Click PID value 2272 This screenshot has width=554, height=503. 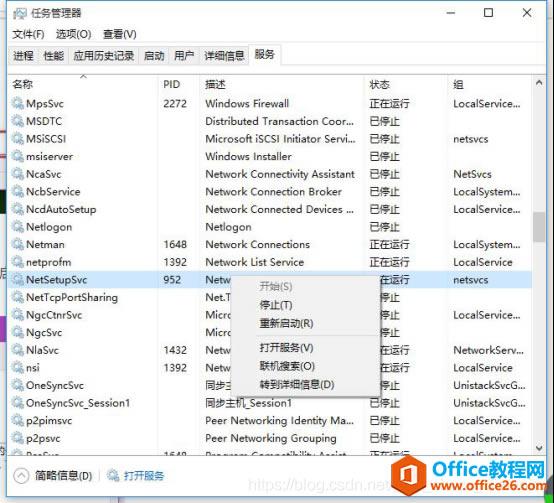click(x=175, y=103)
